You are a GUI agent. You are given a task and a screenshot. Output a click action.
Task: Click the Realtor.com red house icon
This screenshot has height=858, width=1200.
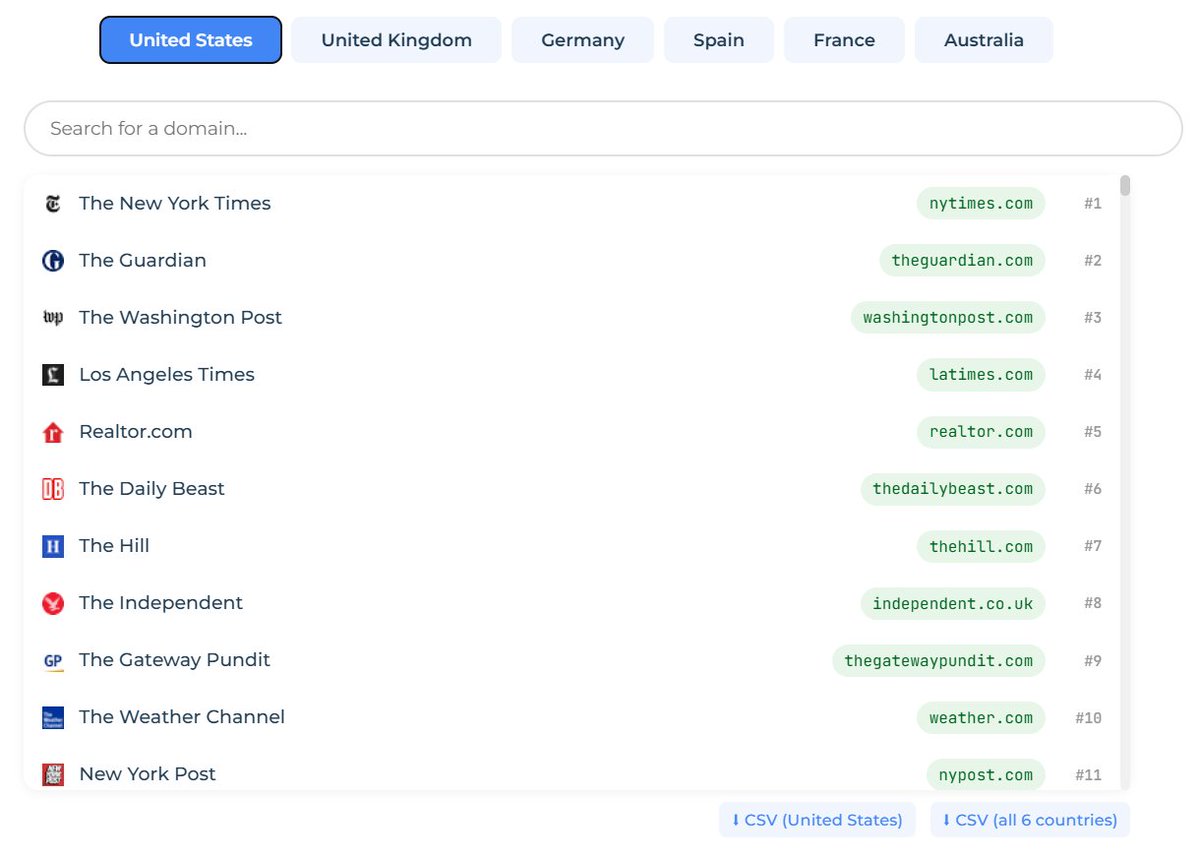click(x=53, y=432)
